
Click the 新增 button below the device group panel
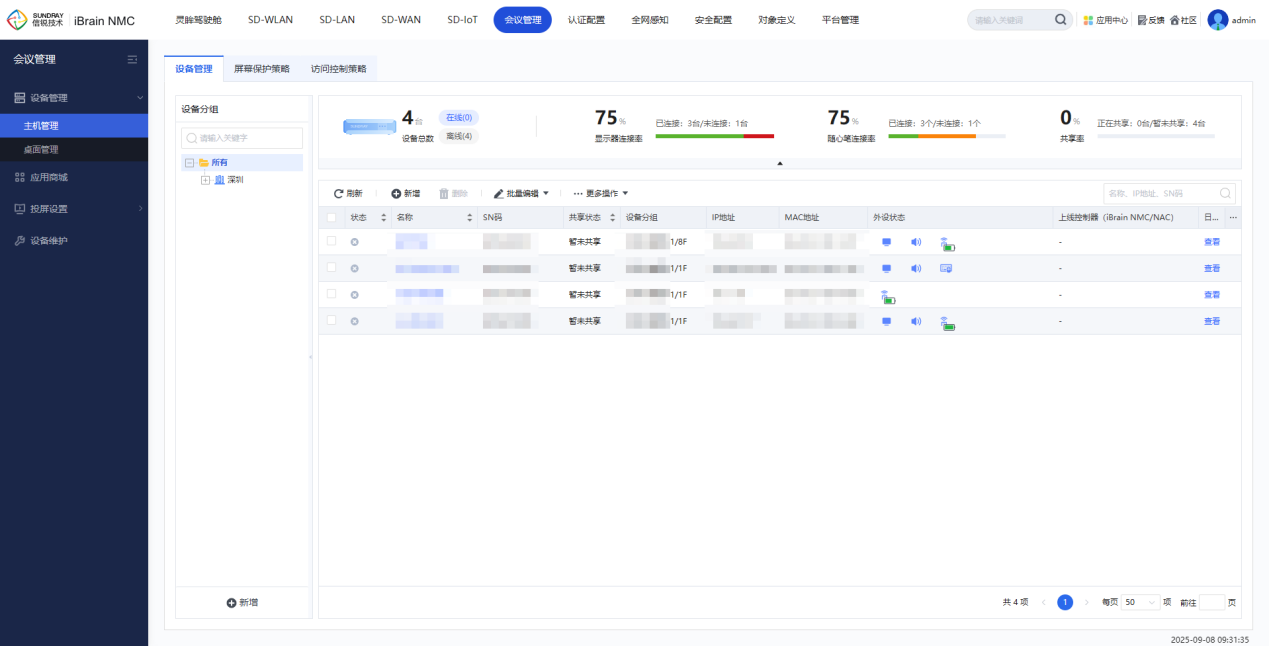pyautogui.click(x=242, y=603)
